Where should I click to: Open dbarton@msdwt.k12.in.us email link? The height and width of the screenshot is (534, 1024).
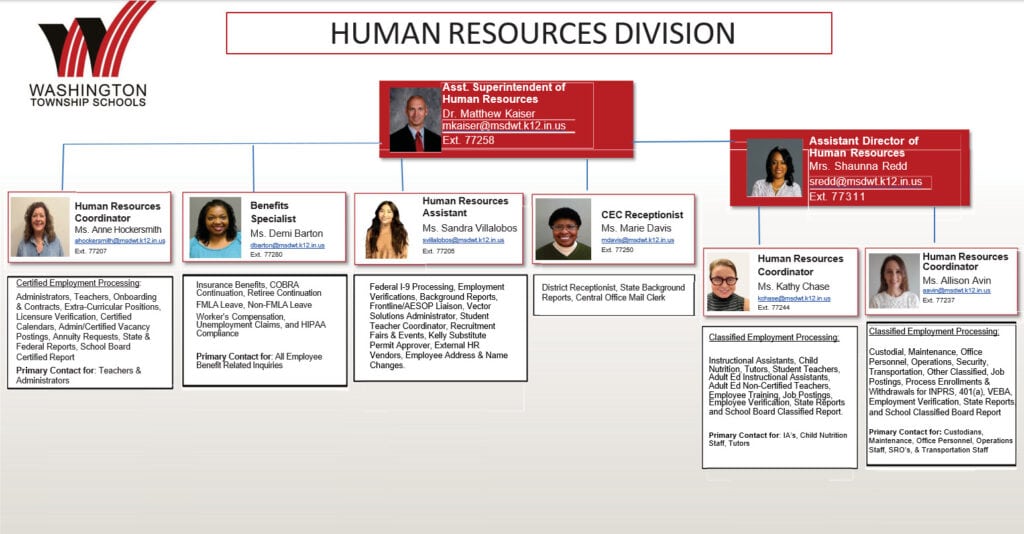[x=287, y=245]
